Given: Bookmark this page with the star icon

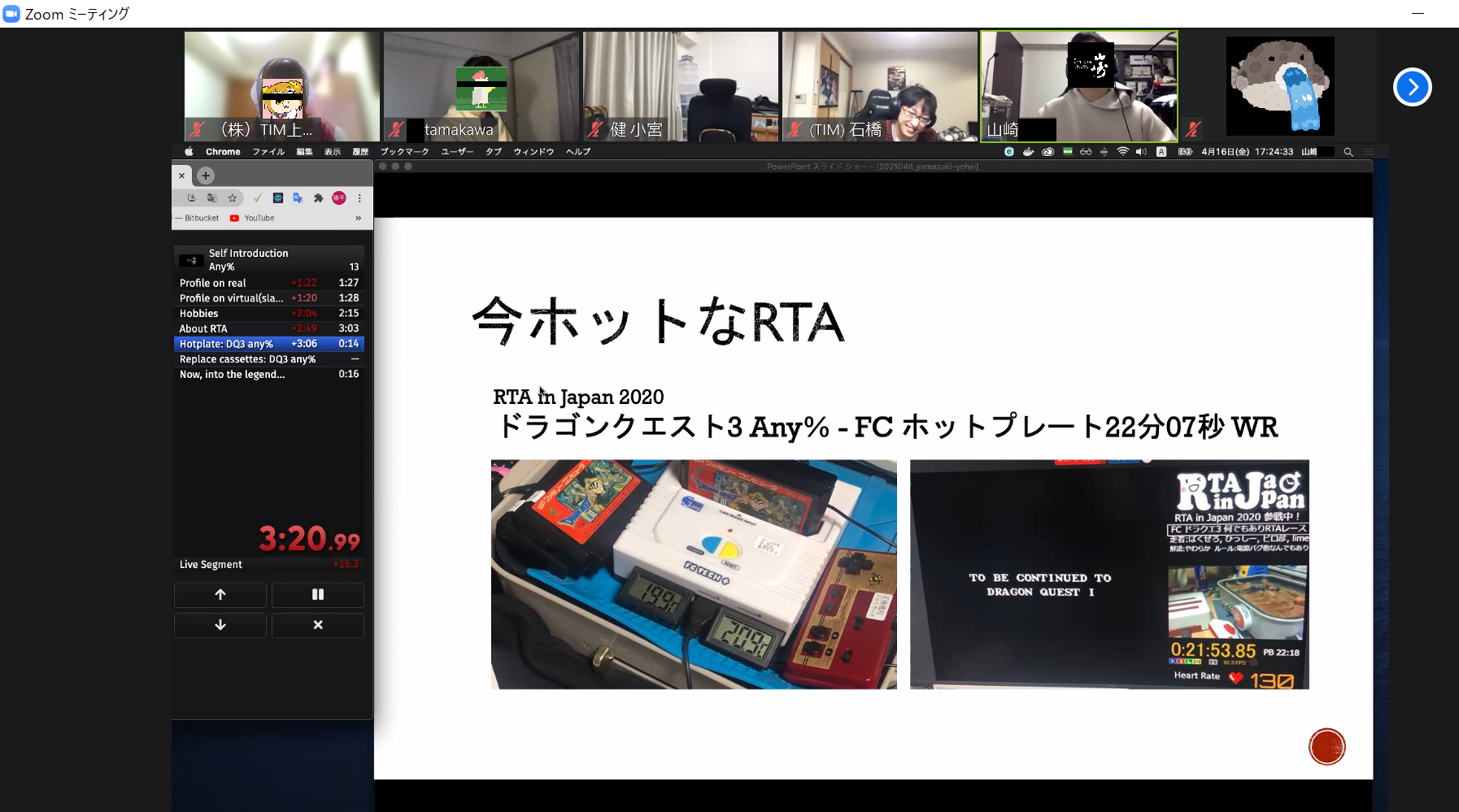Looking at the screenshot, I should pyautogui.click(x=233, y=198).
